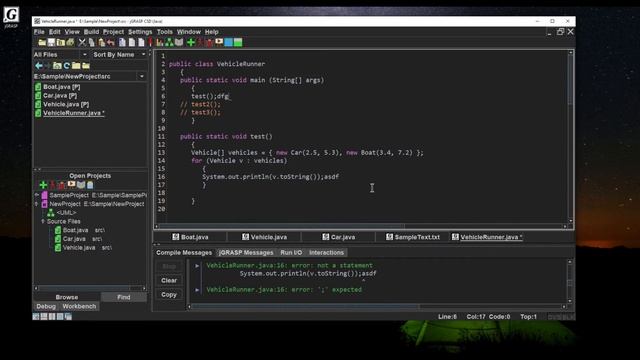The height and width of the screenshot is (360, 640).
Task: Click the Print icon in the main toolbar
Action: tap(70, 42)
